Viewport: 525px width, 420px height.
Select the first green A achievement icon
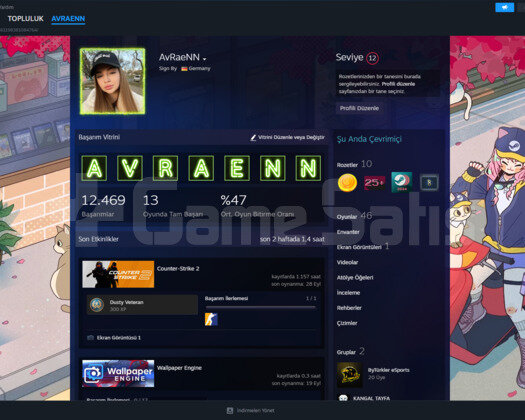click(x=94, y=168)
